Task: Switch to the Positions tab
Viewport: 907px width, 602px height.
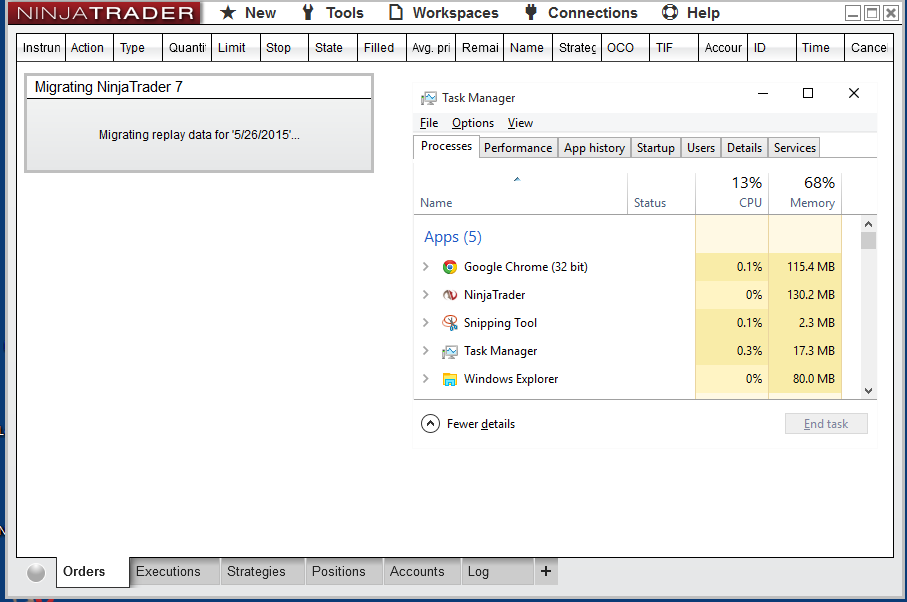Action: [344, 571]
